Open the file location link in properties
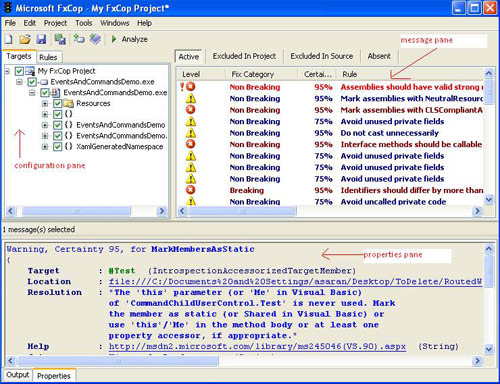 (x=295, y=281)
